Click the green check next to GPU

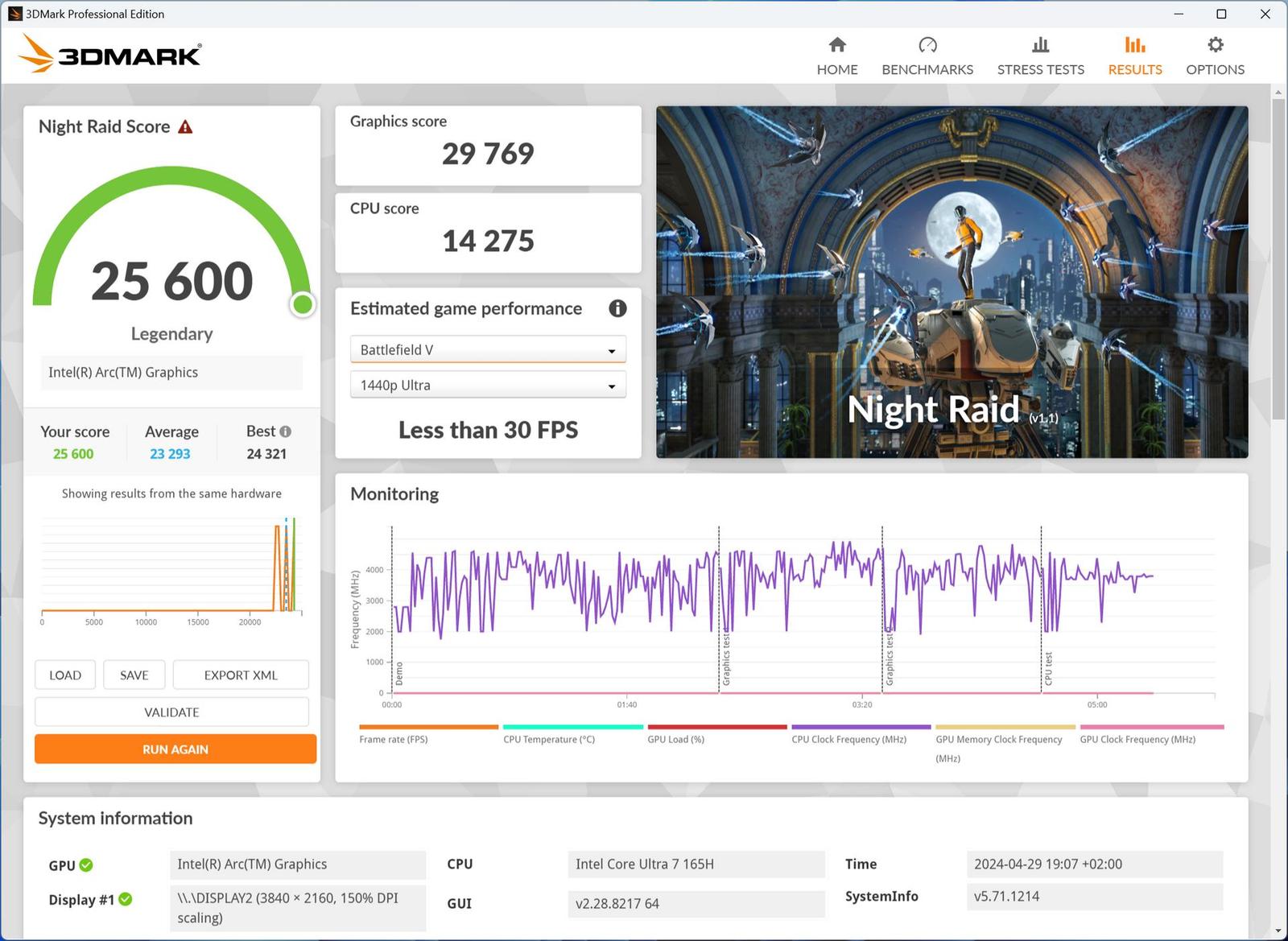pos(86,865)
